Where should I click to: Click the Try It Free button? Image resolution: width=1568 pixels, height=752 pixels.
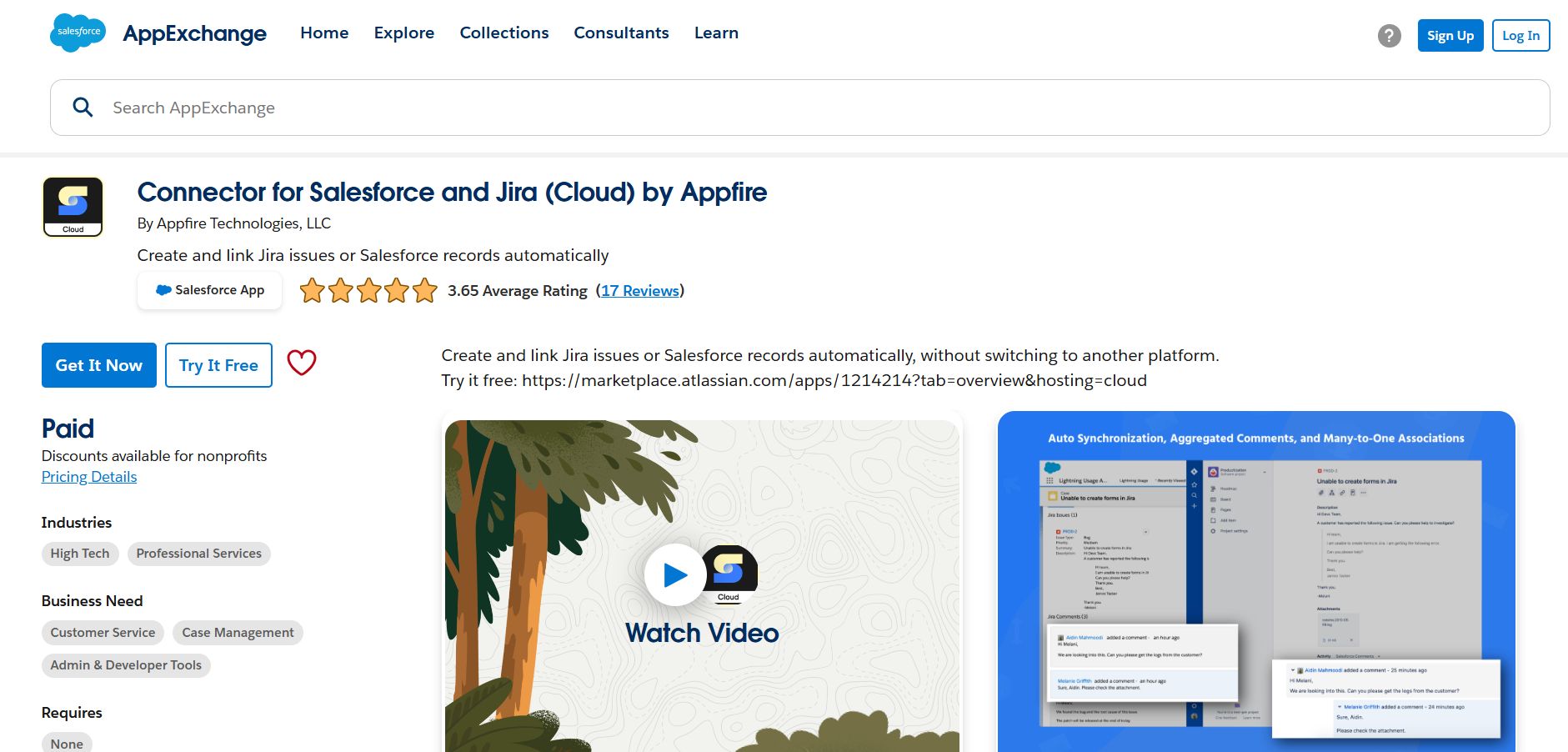click(x=218, y=364)
